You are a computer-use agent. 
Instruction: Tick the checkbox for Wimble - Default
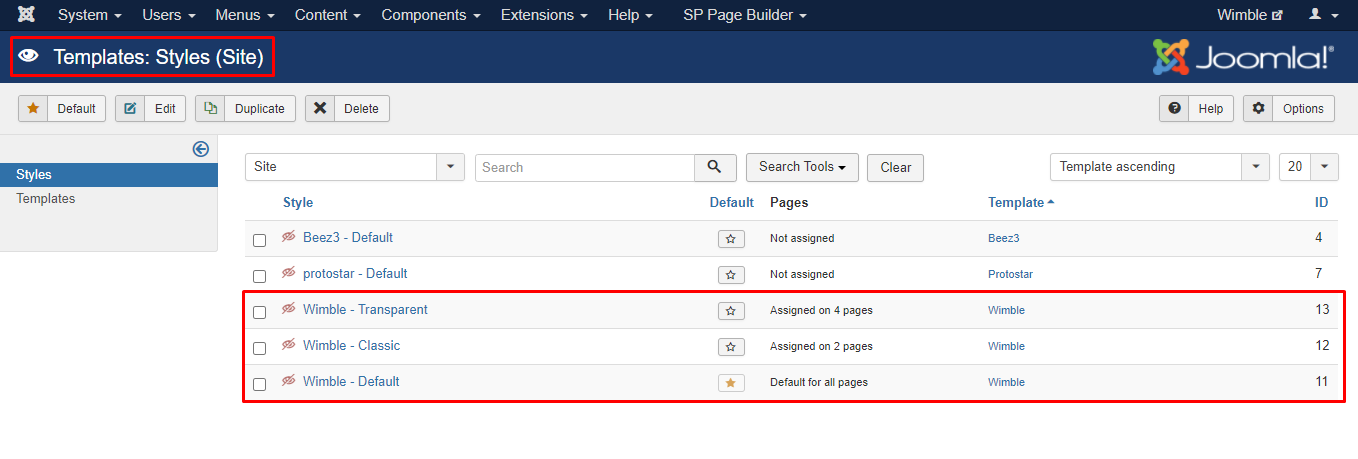(260, 384)
